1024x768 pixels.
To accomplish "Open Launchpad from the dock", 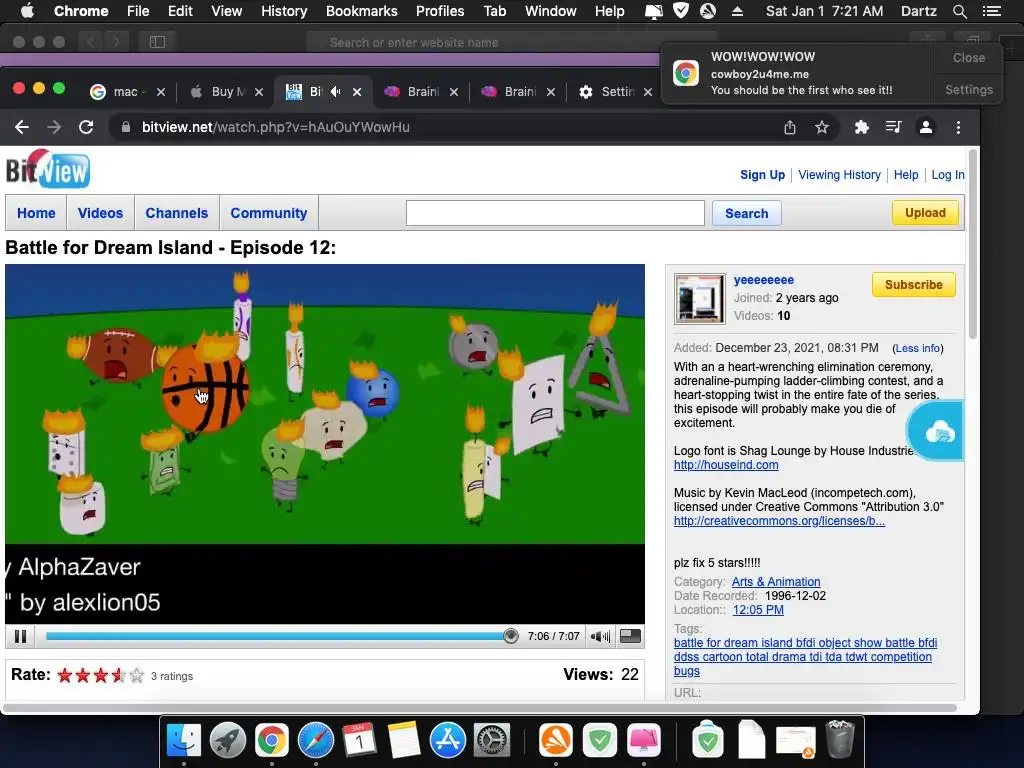I will coord(228,740).
